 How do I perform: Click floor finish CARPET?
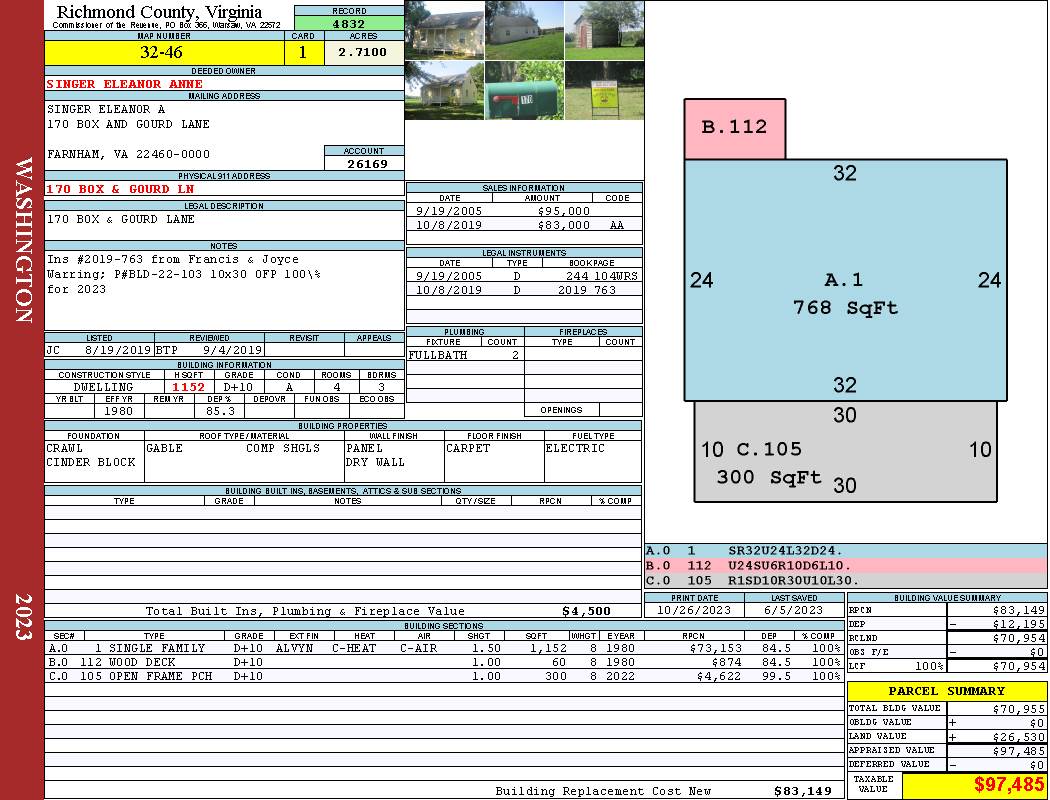coord(467,448)
